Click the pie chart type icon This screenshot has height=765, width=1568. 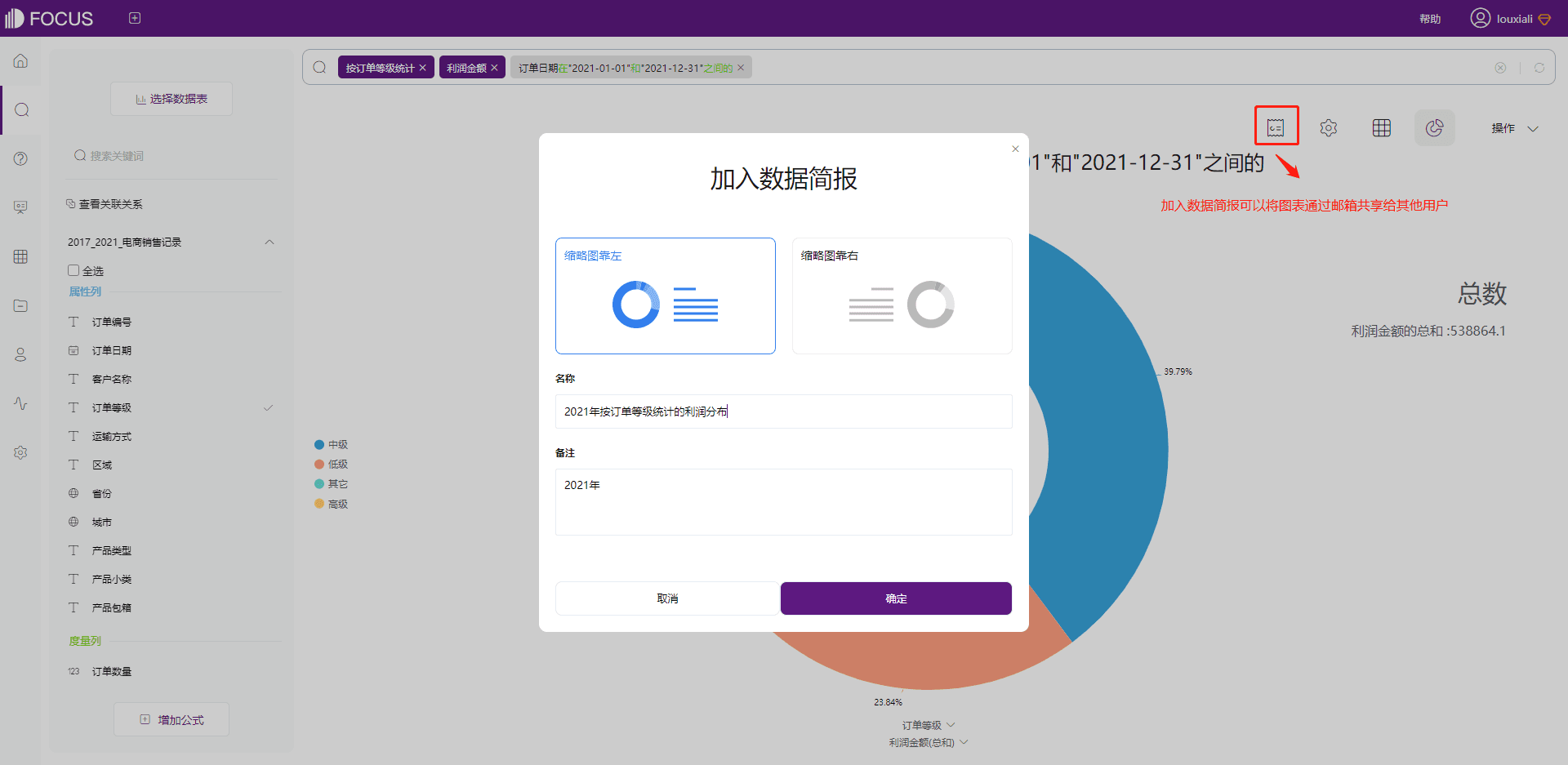(x=1435, y=127)
